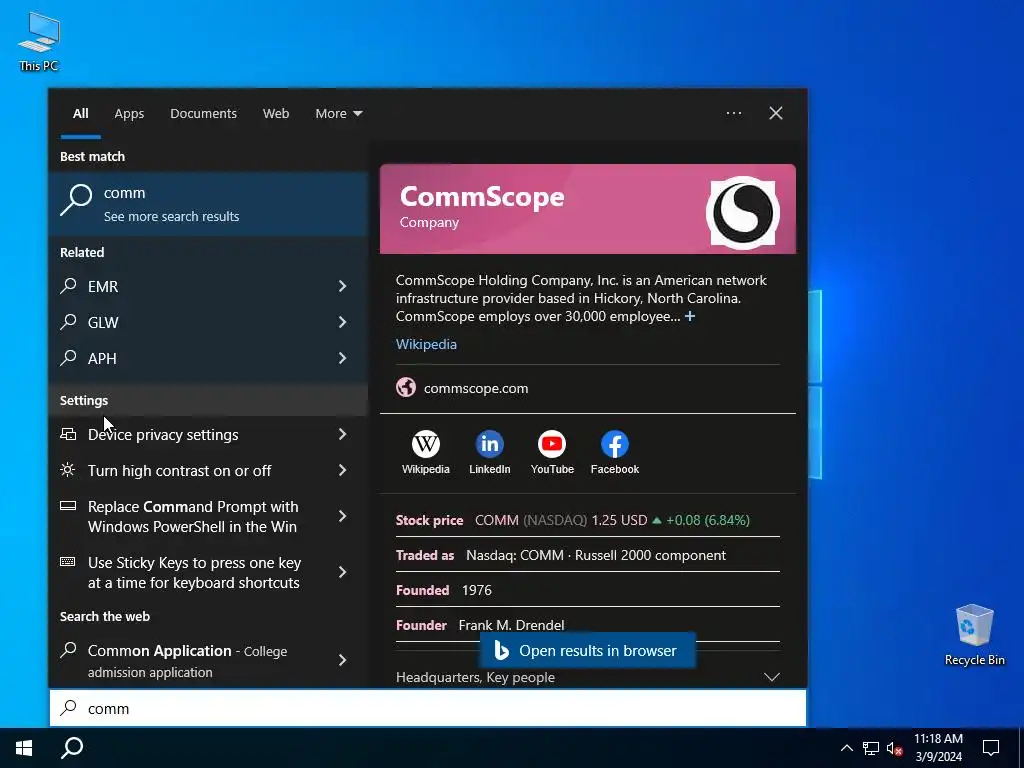Click the Replace Command Prompt setting icon
Viewport: 1024px width, 768px height.
point(68,505)
